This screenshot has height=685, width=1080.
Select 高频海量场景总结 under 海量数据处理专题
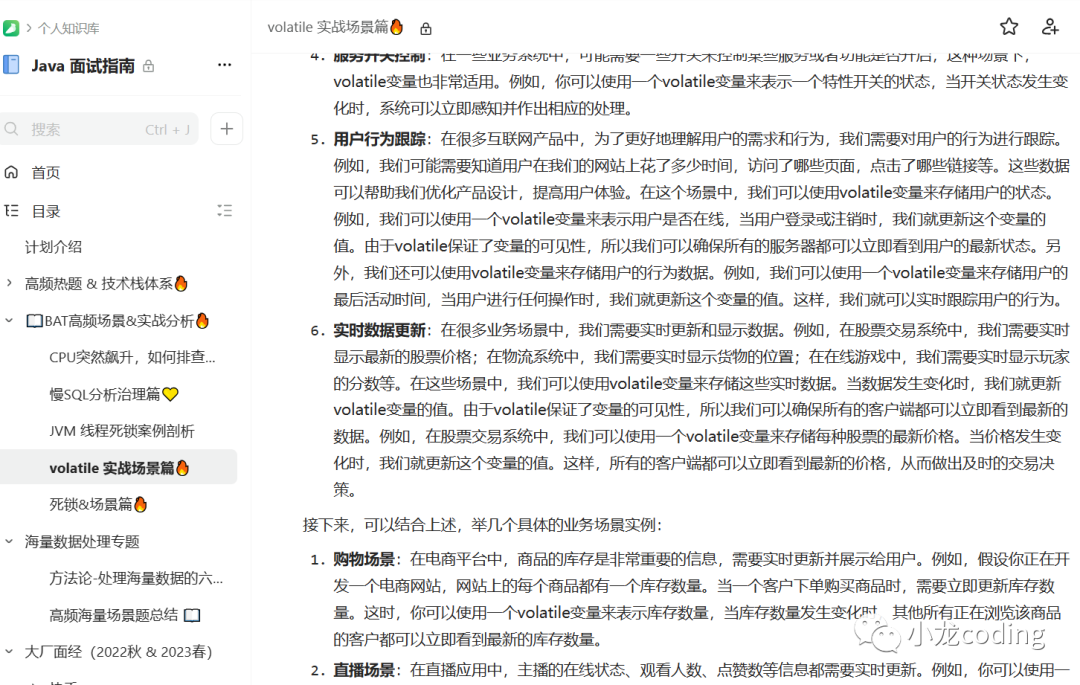click(x=114, y=614)
